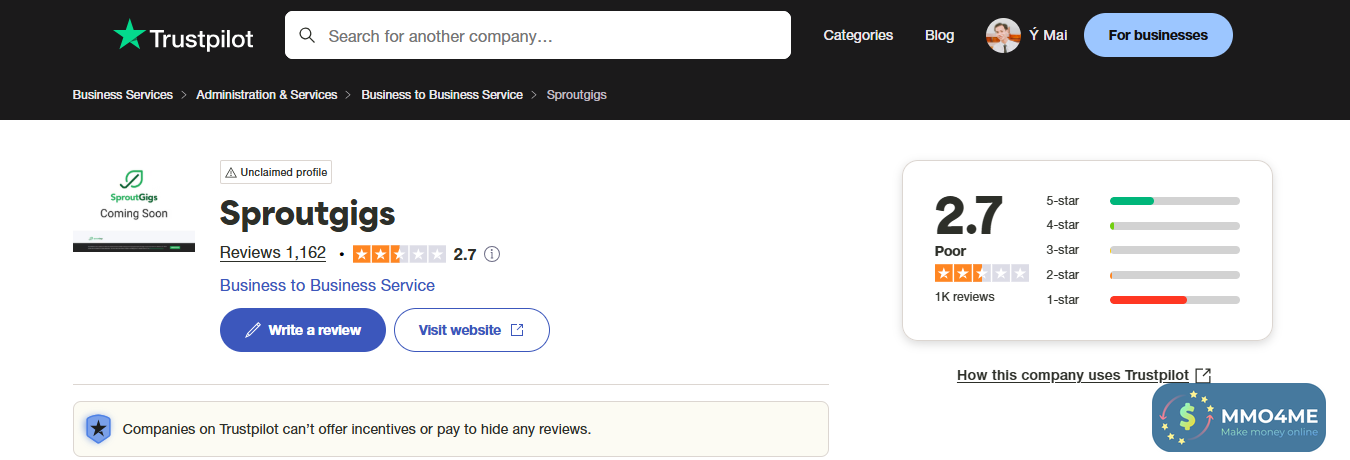This screenshot has height=460, width=1350.
Task: Click the SproutGigs company logo thumbnail
Action: [x=134, y=207]
